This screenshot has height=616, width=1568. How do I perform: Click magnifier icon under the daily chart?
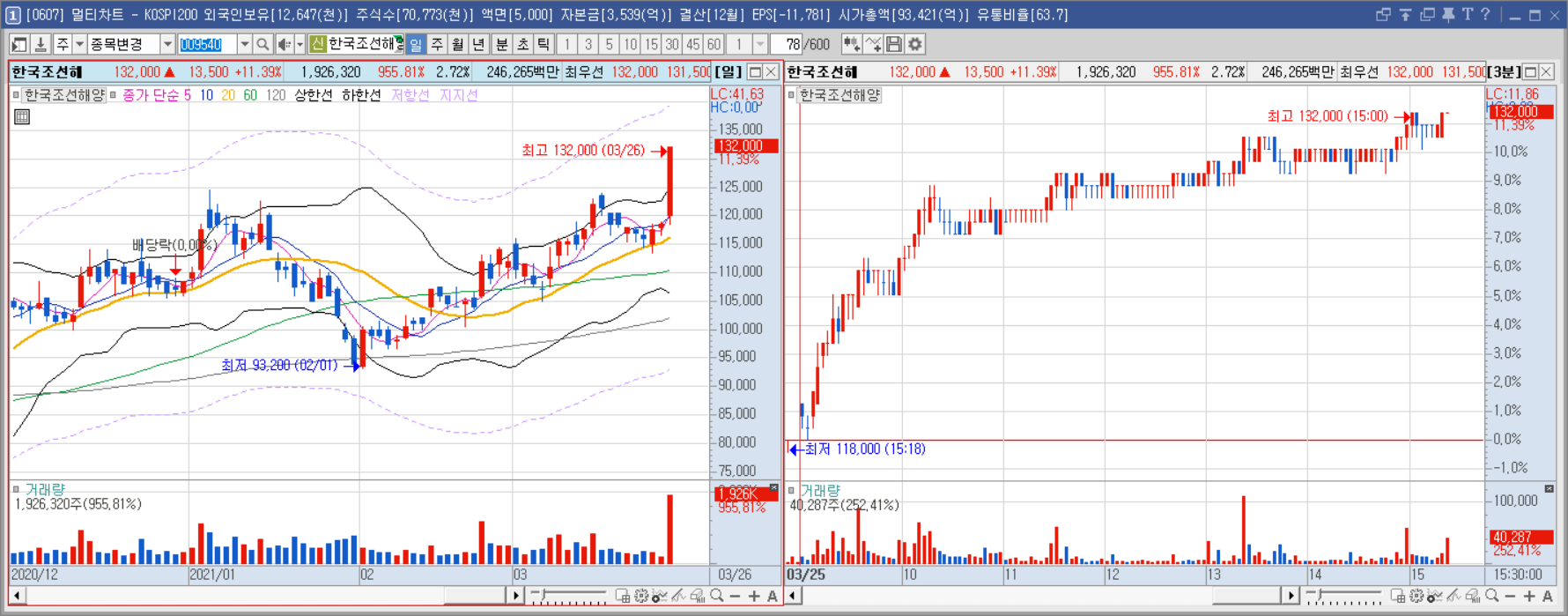click(x=717, y=597)
